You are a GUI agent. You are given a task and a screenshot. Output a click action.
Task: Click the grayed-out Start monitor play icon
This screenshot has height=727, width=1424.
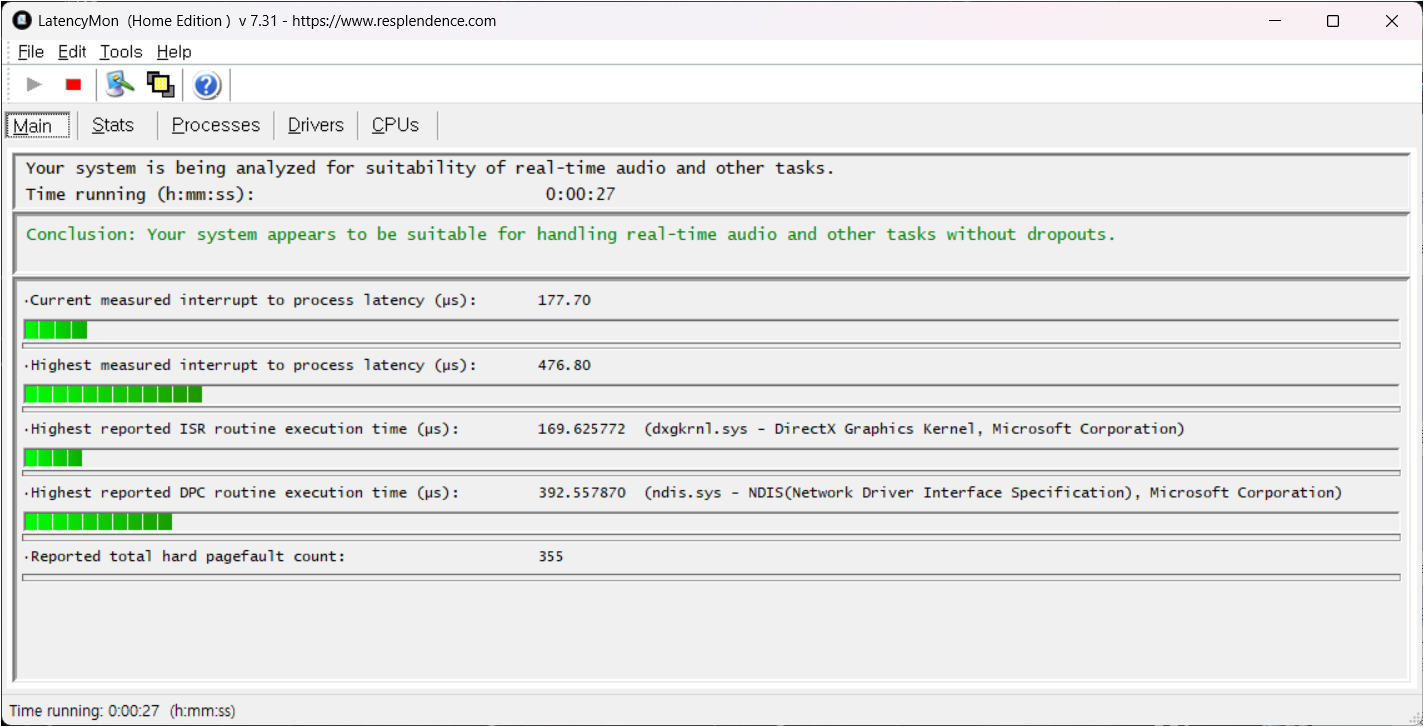[x=34, y=85]
